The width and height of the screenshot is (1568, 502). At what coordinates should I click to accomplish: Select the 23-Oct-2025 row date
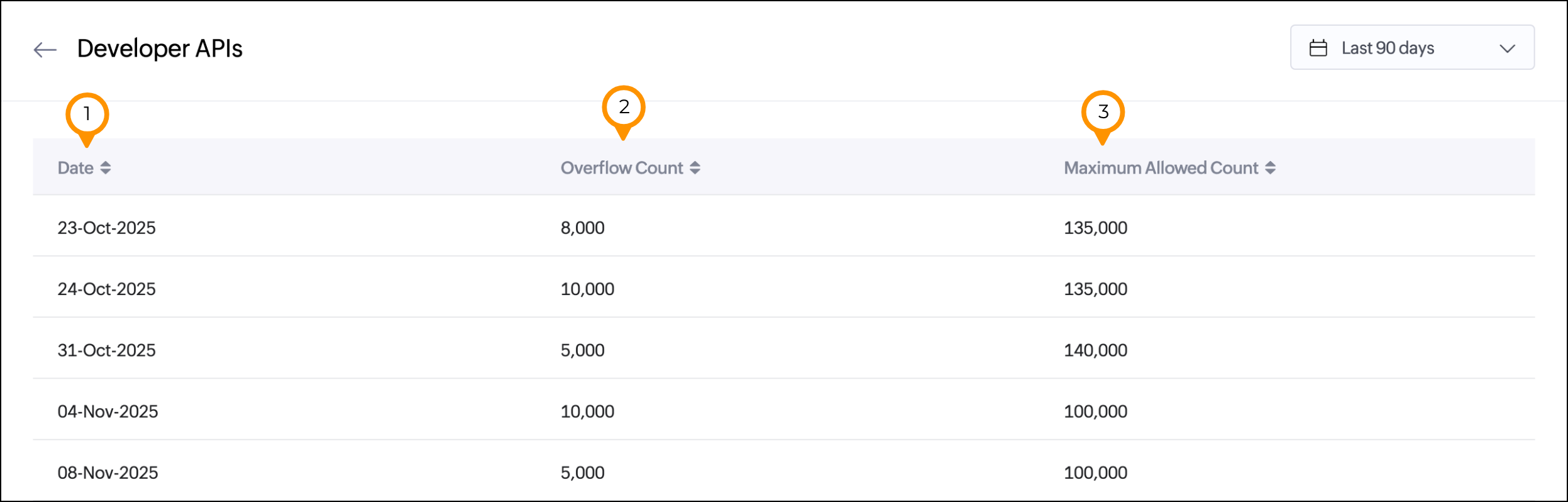[106, 228]
